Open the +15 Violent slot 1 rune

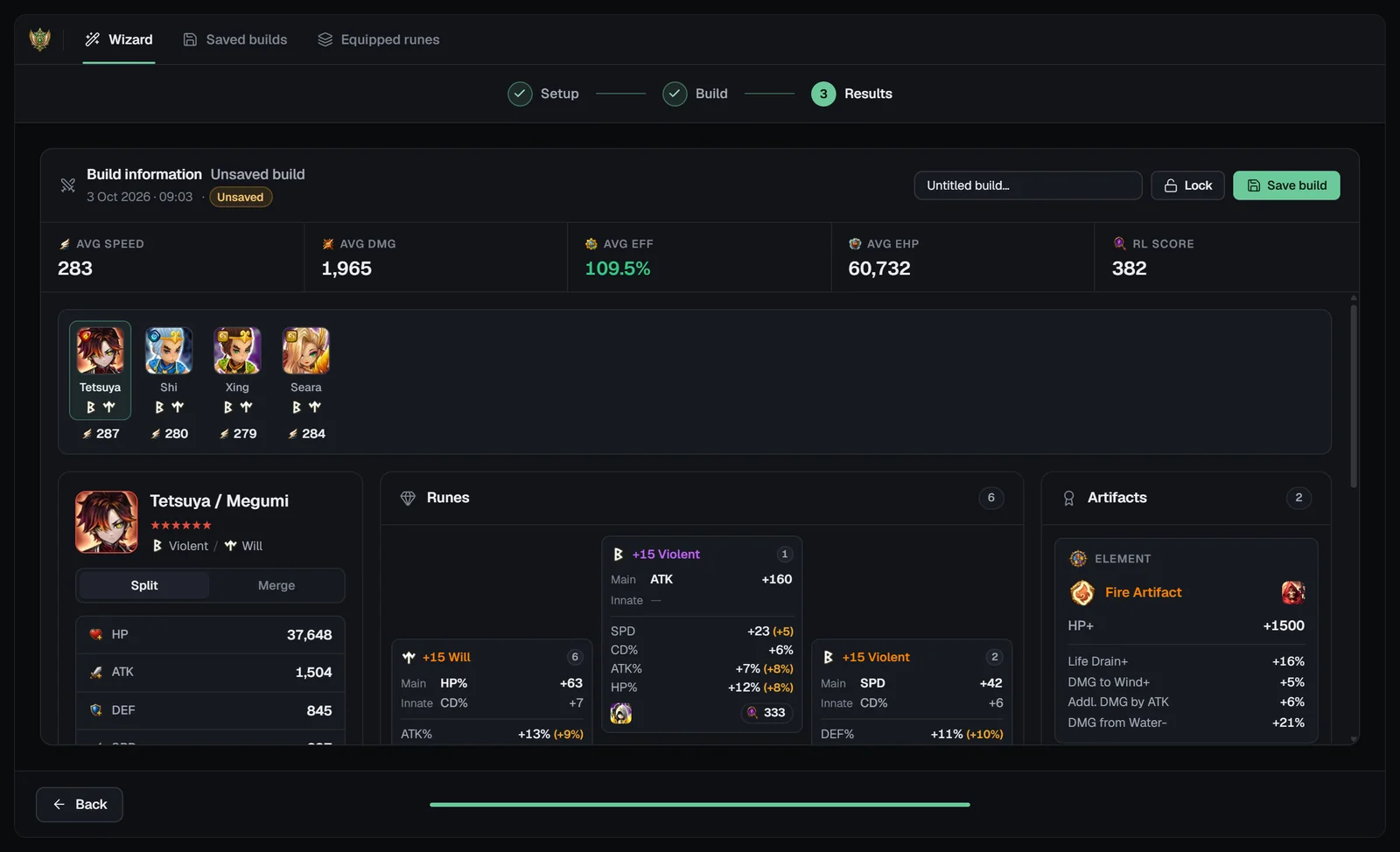coord(702,634)
